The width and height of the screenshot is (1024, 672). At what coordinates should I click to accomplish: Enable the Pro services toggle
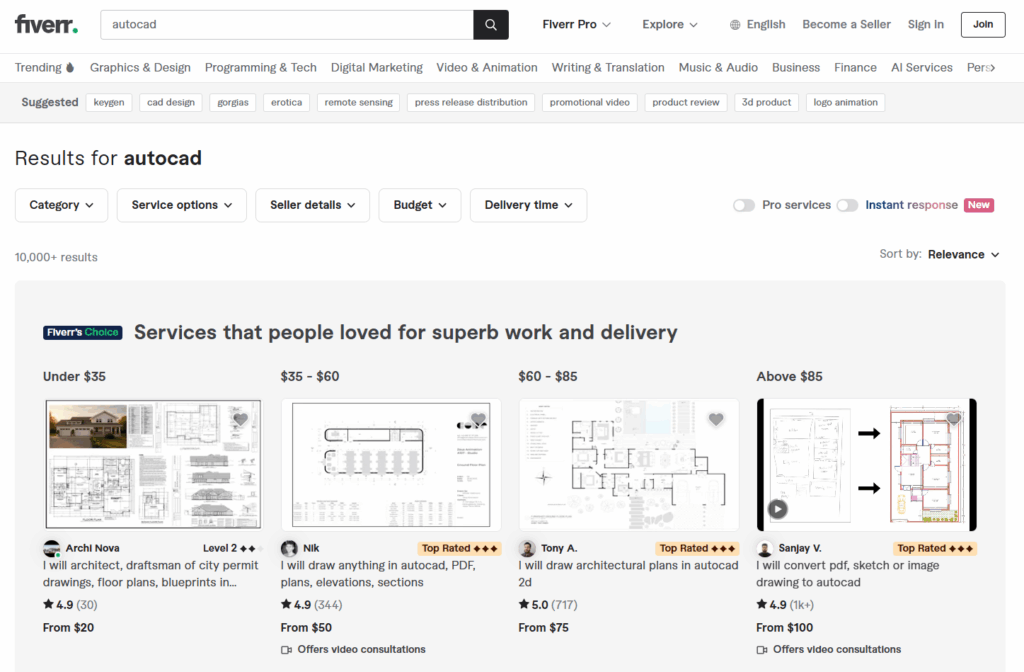click(744, 205)
